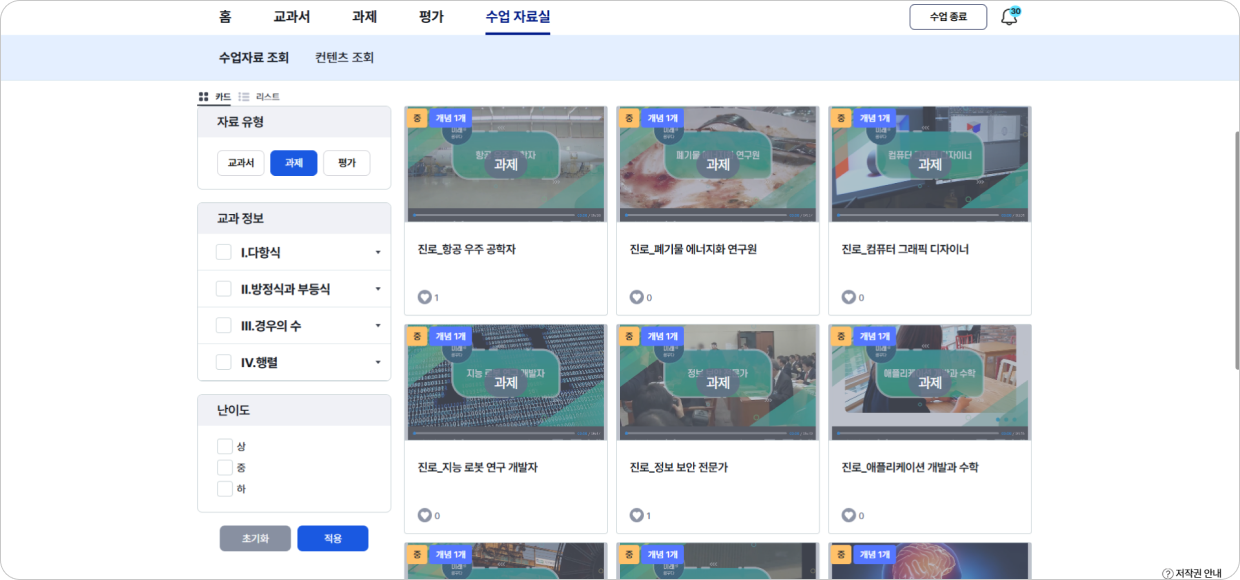
Task: Check the Ⅲ.경우의 수 checkbox
Action: (224, 326)
